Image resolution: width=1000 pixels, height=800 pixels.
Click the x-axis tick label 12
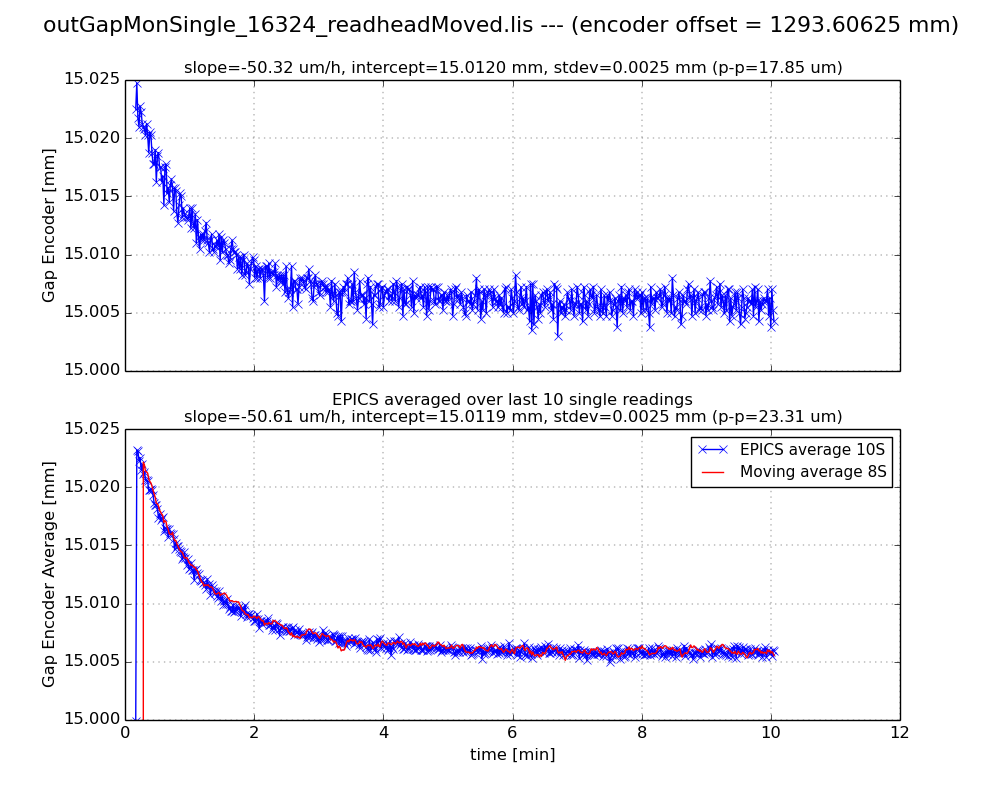[899, 733]
